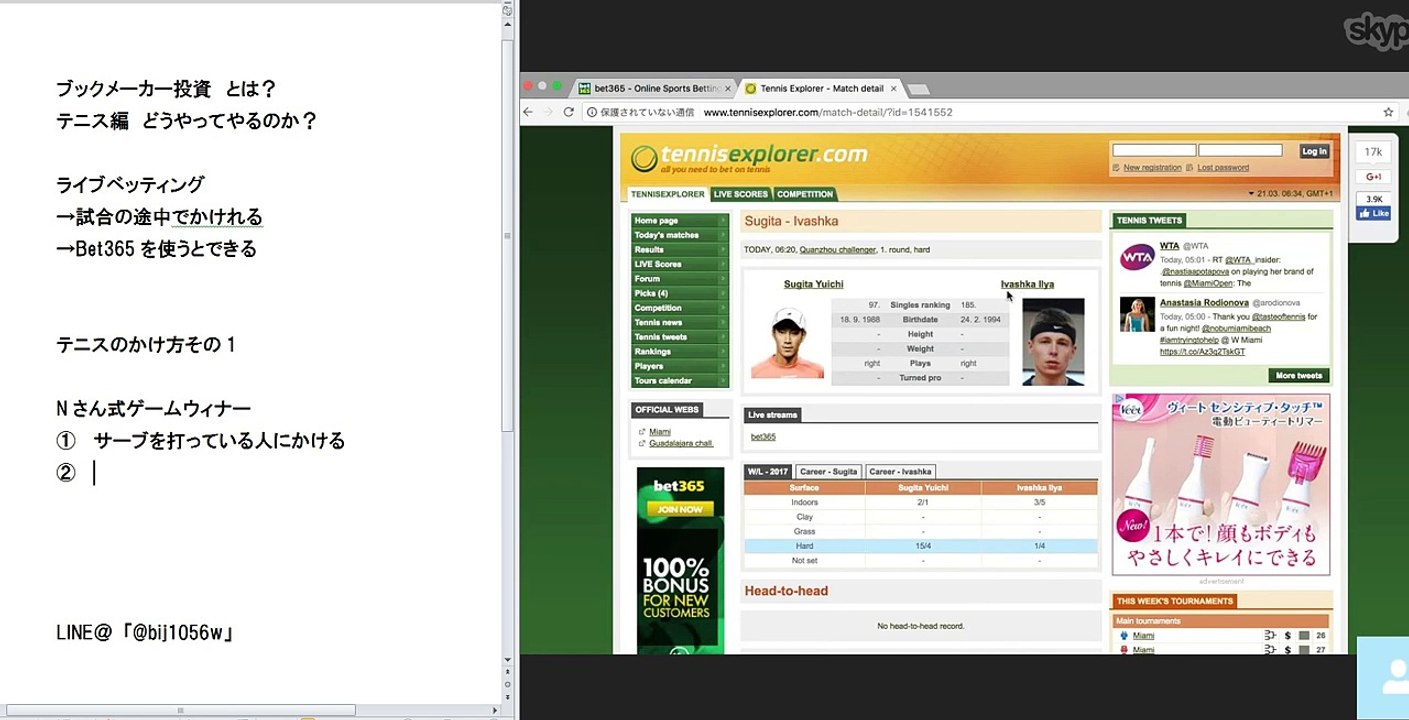Image resolution: width=1409 pixels, height=720 pixels.
Task: Open Ivashka Ilya's player profile link
Action: tap(1027, 284)
